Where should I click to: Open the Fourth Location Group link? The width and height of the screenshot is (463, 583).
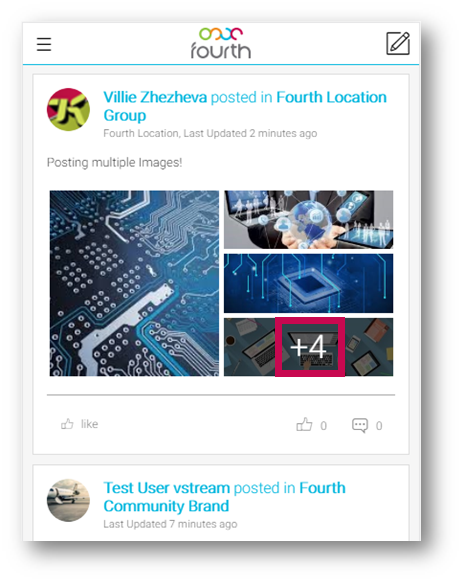pyautogui.click(x=245, y=106)
